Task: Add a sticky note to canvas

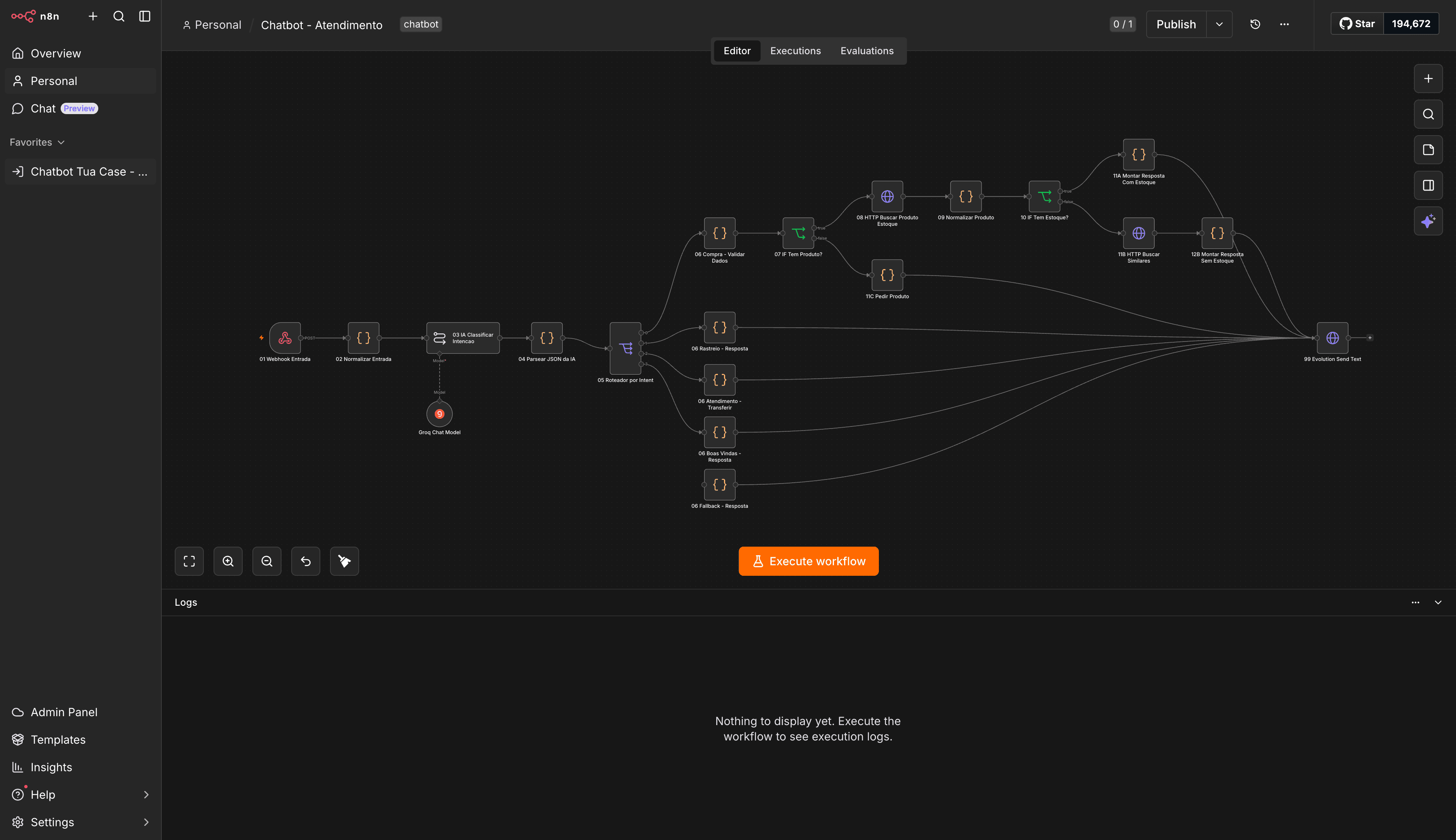Action: click(1428, 150)
